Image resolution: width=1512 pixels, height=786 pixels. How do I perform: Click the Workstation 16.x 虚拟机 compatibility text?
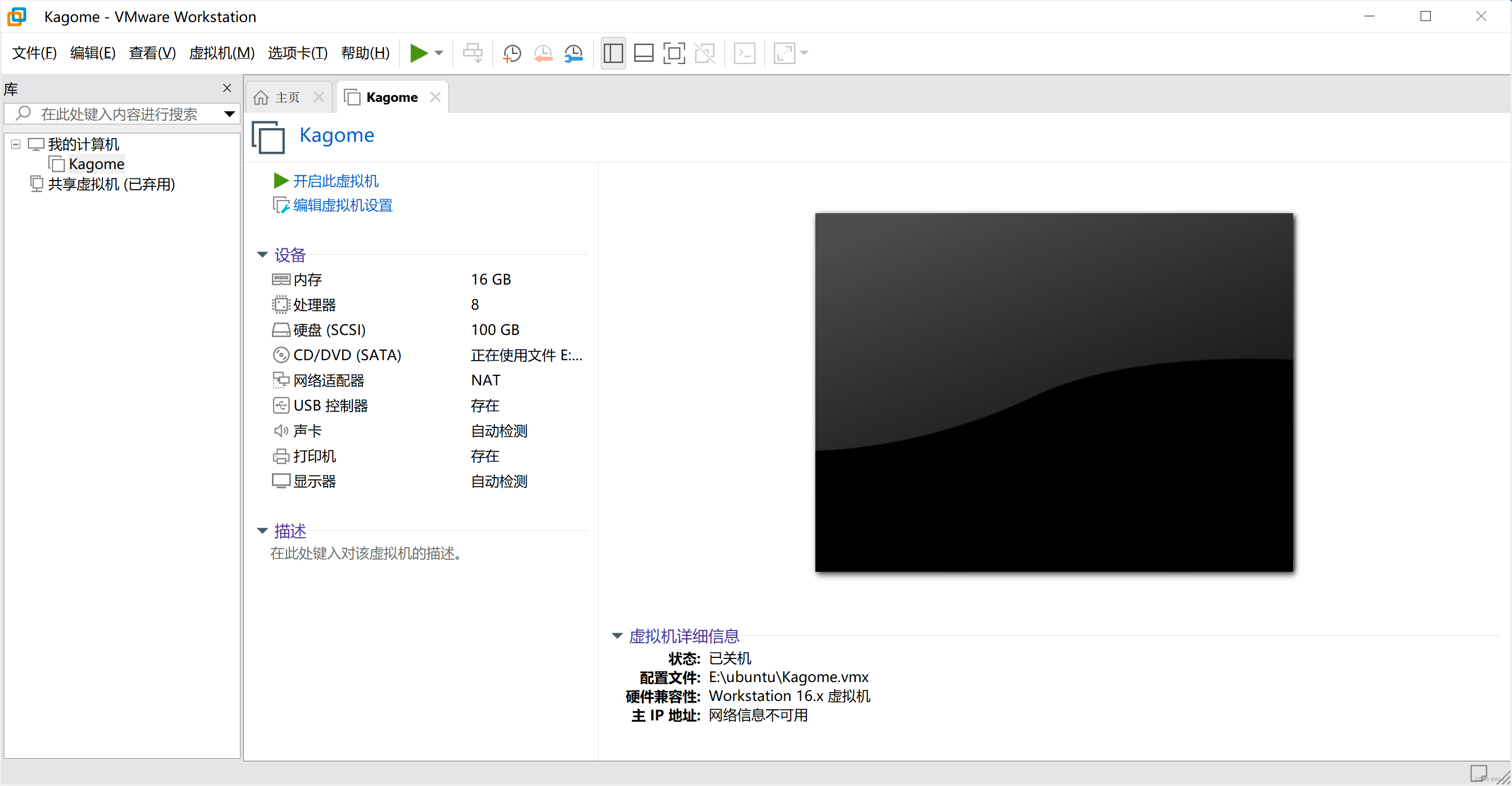tap(790, 697)
